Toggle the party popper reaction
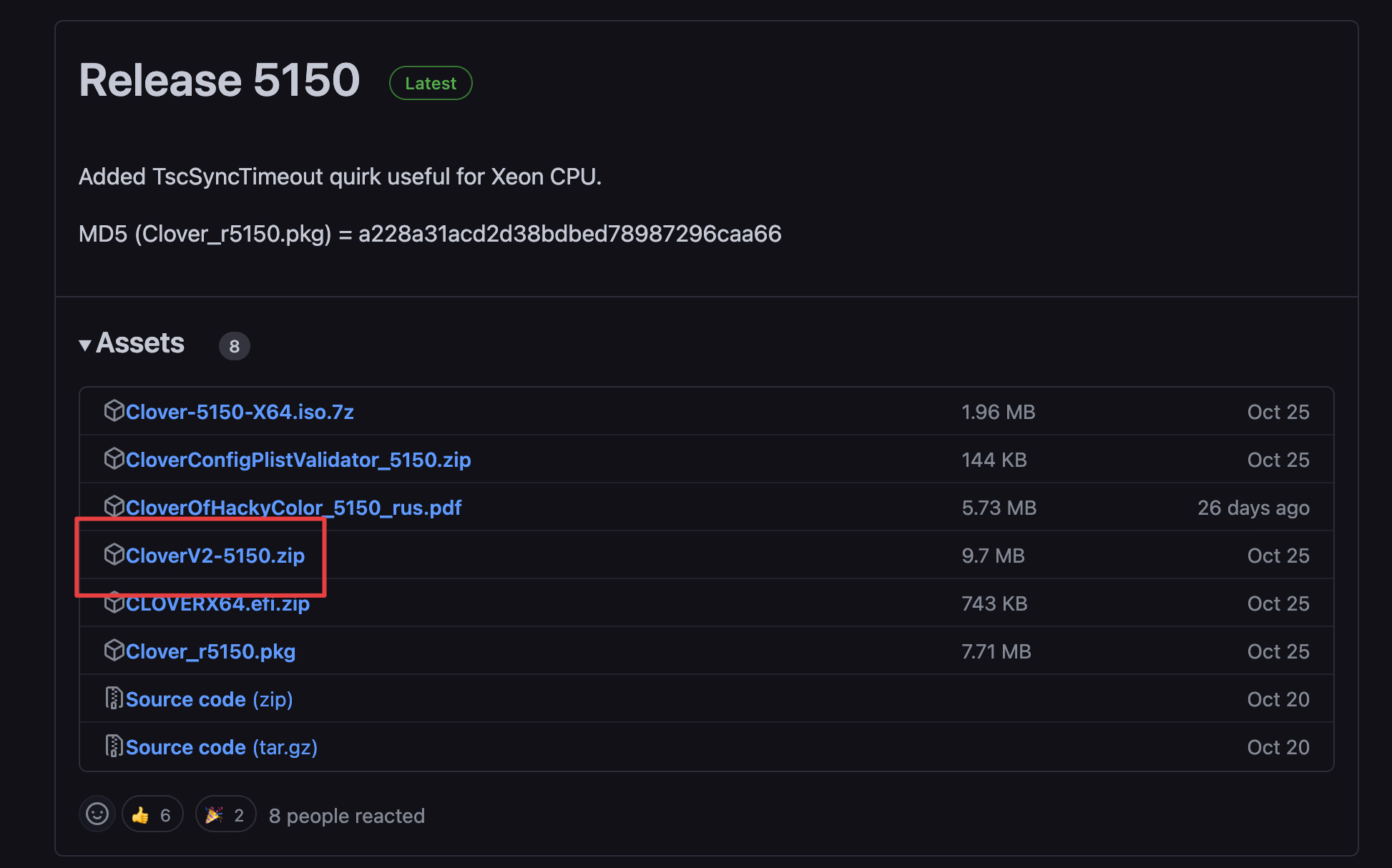 pos(225,815)
